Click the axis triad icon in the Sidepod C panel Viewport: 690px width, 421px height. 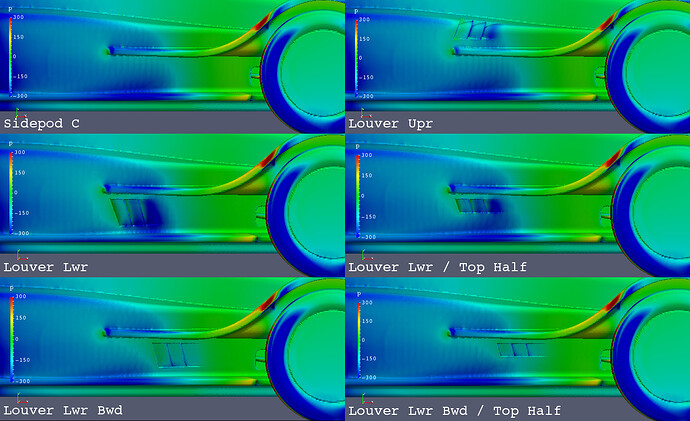pos(21,113)
